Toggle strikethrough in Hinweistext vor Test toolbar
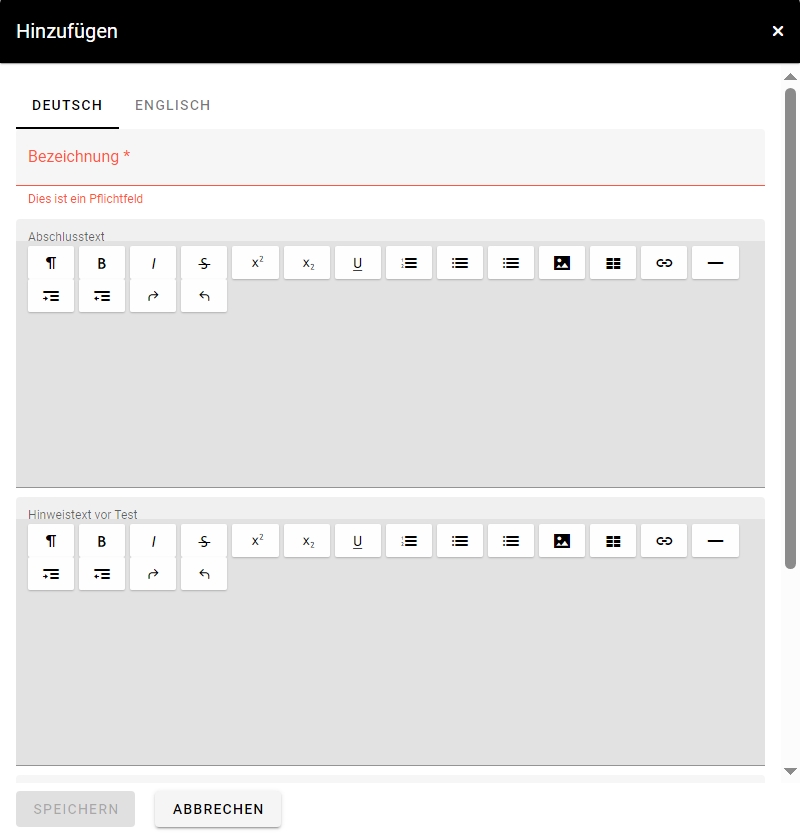Viewport: 800px width, 837px height. [204, 541]
